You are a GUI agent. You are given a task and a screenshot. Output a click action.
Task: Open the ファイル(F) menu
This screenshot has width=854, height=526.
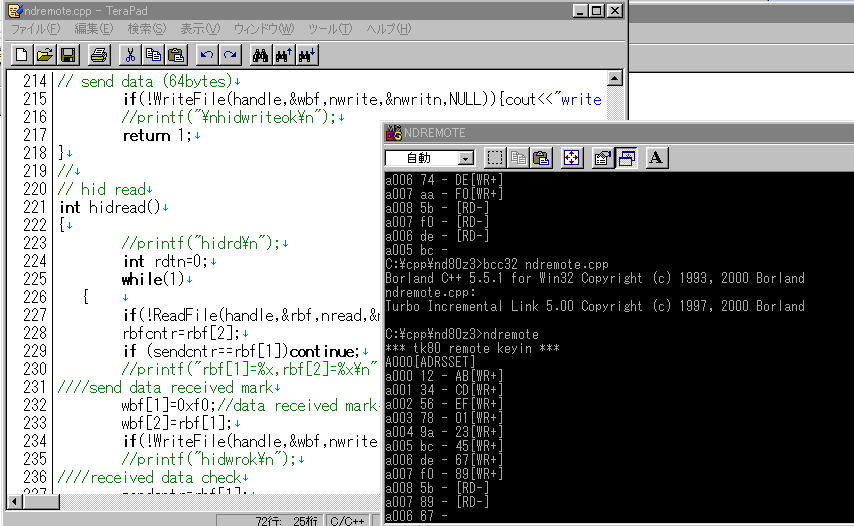point(36,29)
